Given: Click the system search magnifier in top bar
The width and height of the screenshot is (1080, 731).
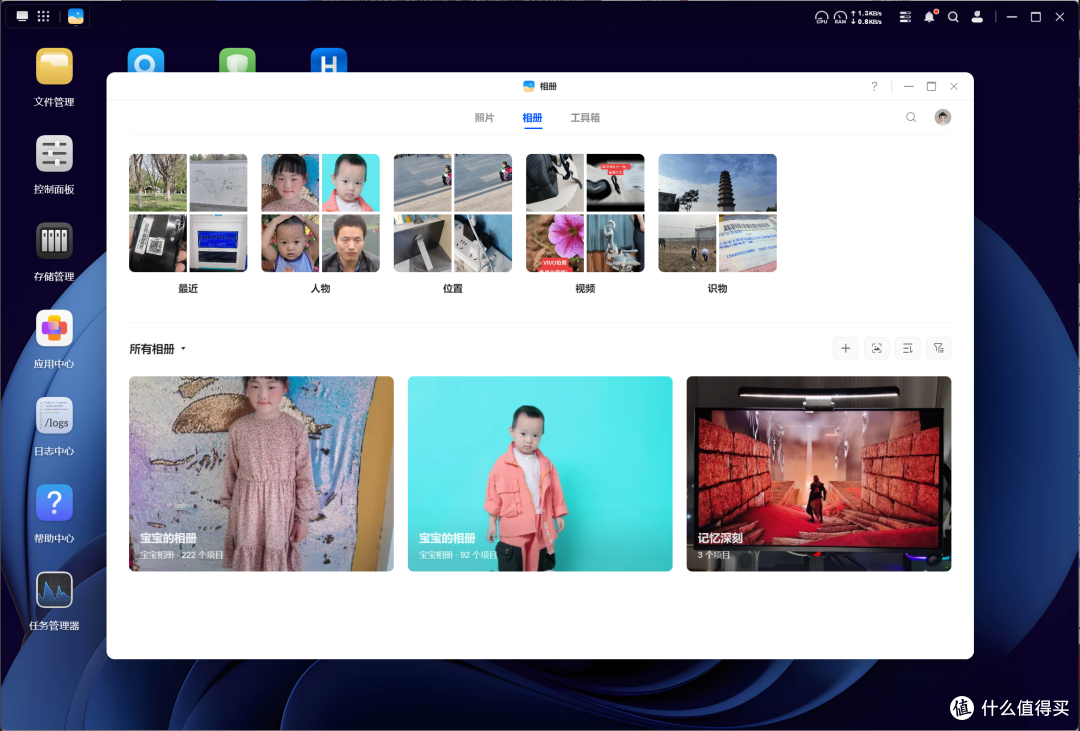Looking at the screenshot, I should tap(953, 17).
